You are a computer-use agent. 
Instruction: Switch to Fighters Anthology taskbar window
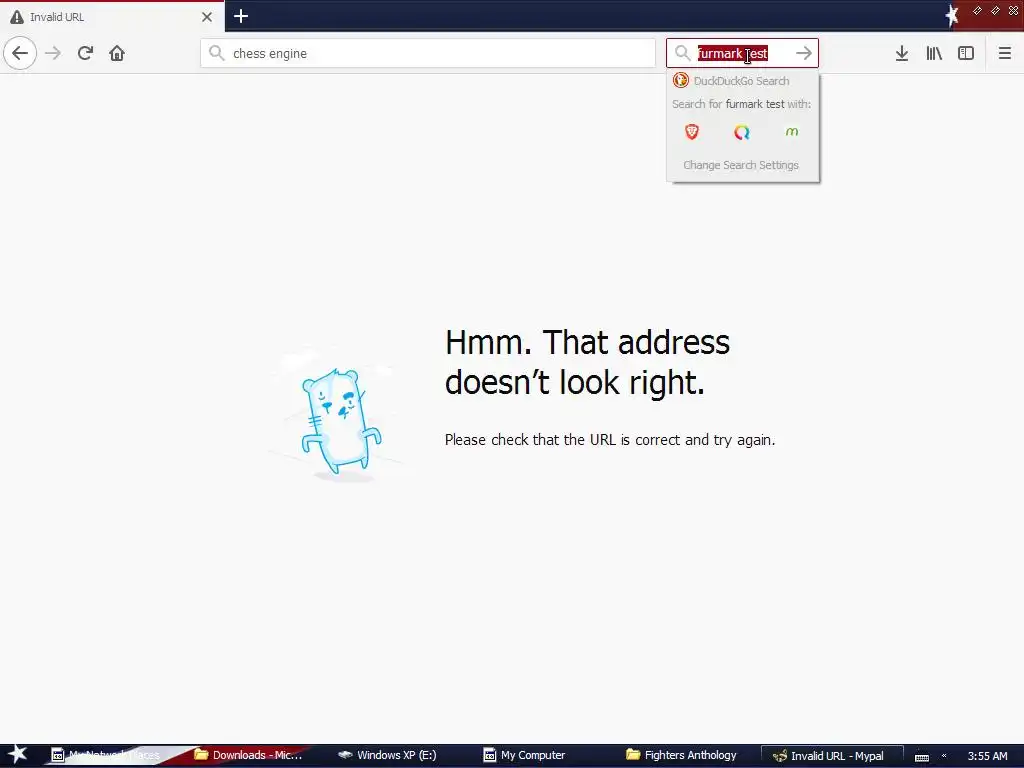(x=682, y=755)
